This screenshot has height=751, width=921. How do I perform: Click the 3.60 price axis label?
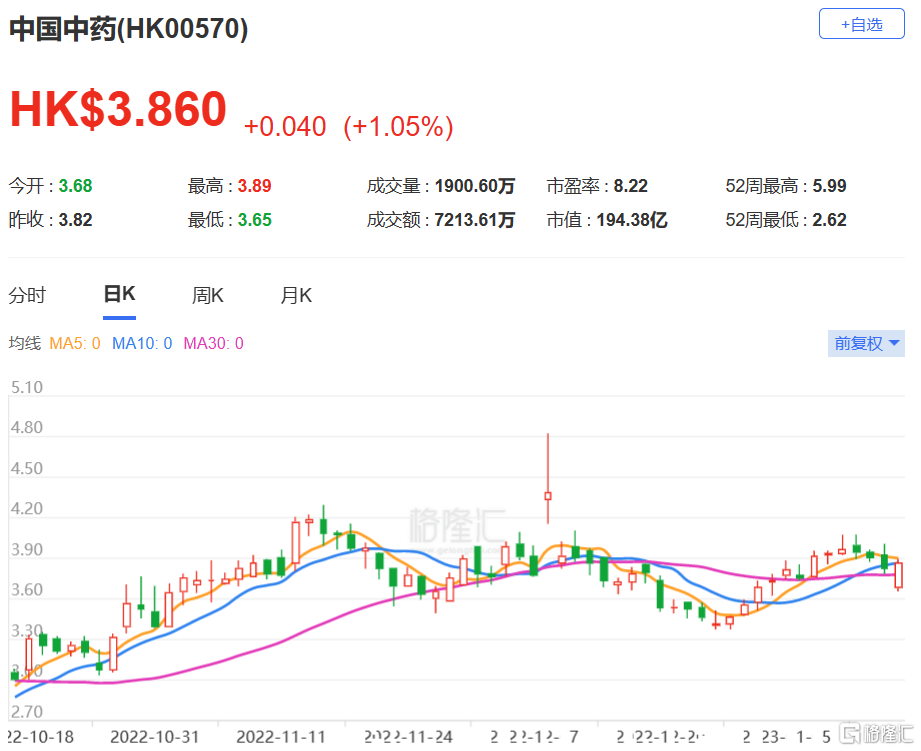27,590
